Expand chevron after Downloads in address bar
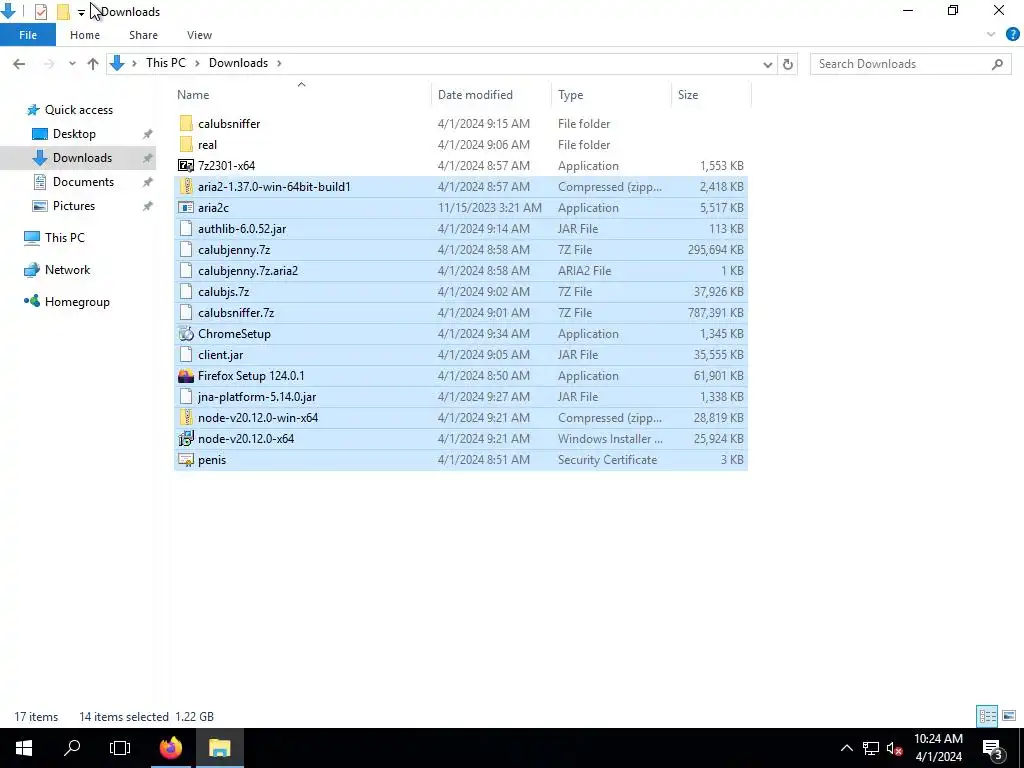The height and width of the screenshot is (768, 1024). click(x=279, y=63)
